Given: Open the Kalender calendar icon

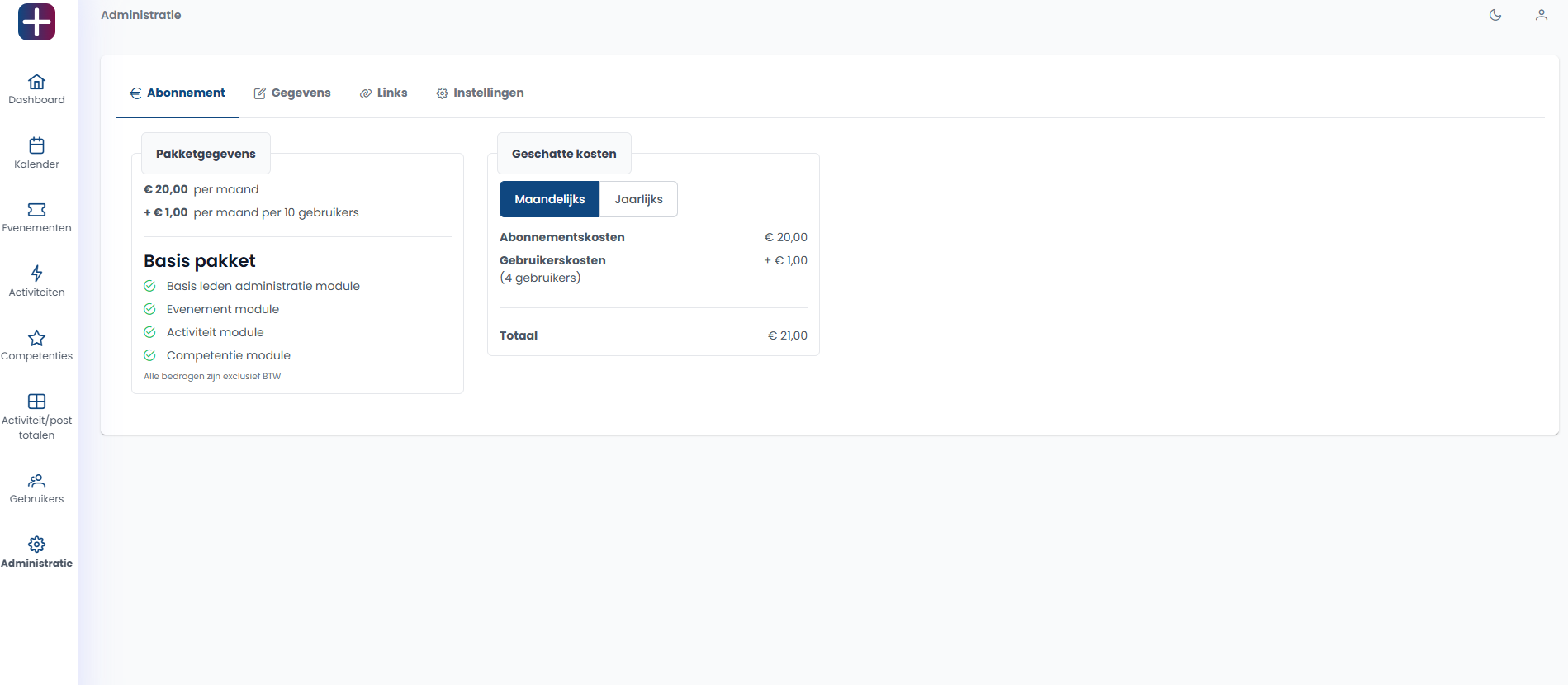Looking at the screenshot, I should click(36, 145).
